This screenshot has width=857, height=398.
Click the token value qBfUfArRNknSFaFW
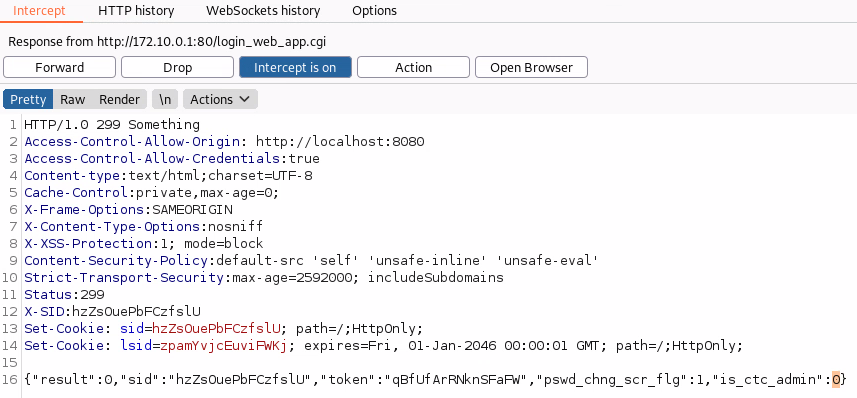[x=457, y=379]
